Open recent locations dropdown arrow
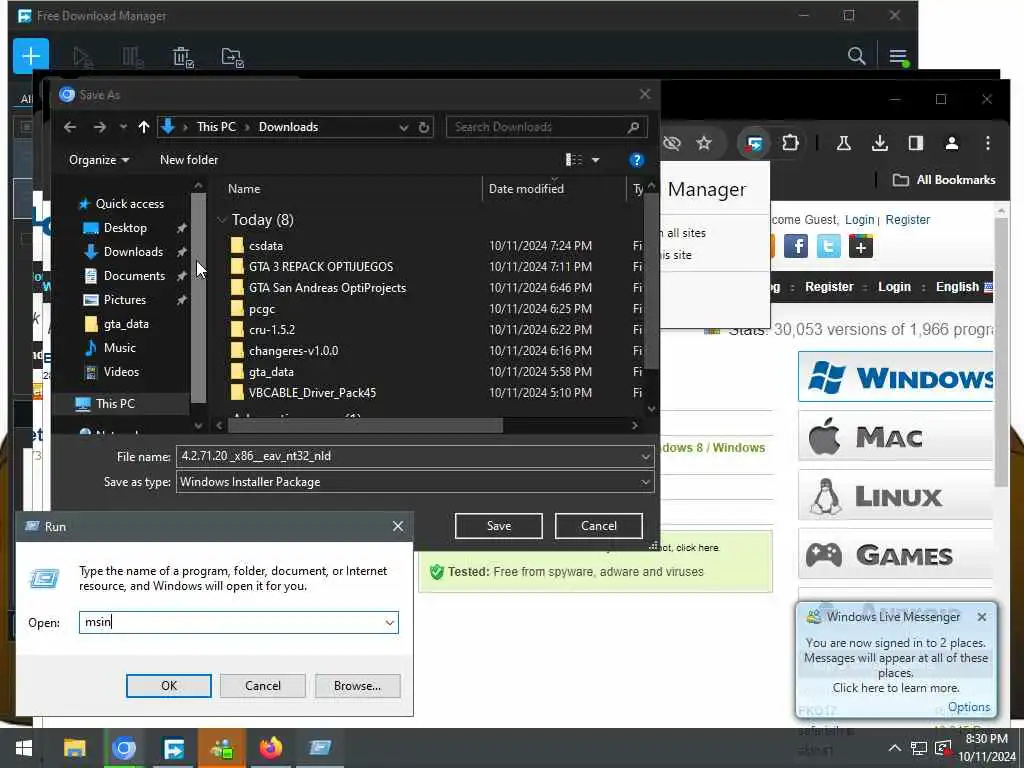1024x768 pixels. point(123,127)
